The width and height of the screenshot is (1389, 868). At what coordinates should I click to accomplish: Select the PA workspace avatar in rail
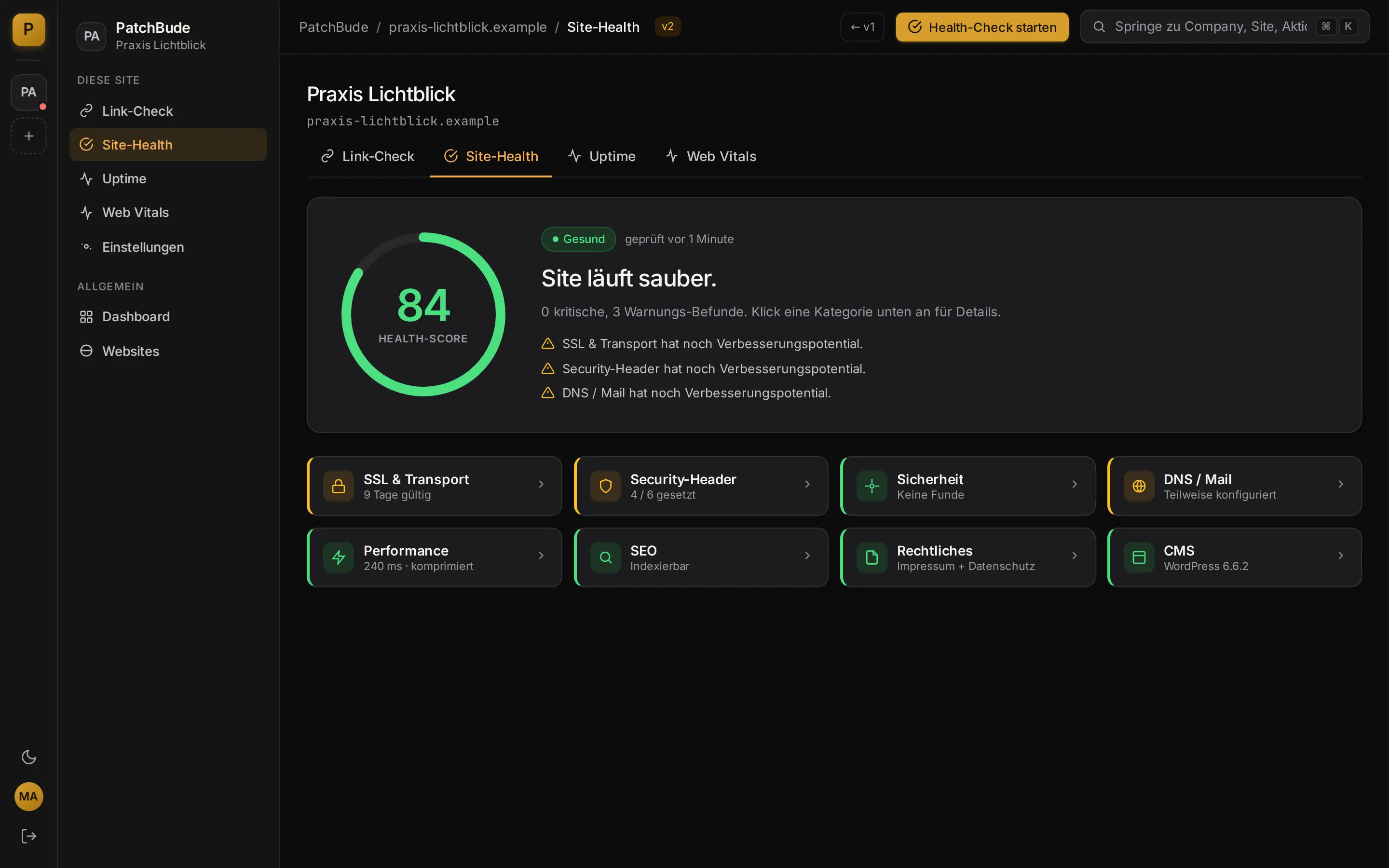tap(29, 92)
